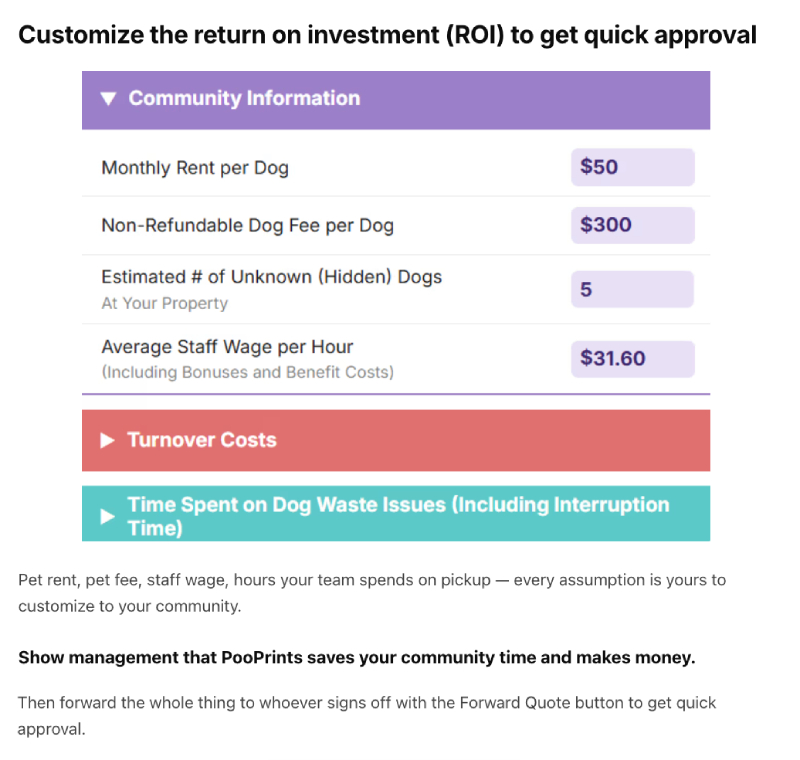This screenshot has width=800, height=760.
Task: Expand the Turnover Costs triangle arrow
Action: (107, 440)
